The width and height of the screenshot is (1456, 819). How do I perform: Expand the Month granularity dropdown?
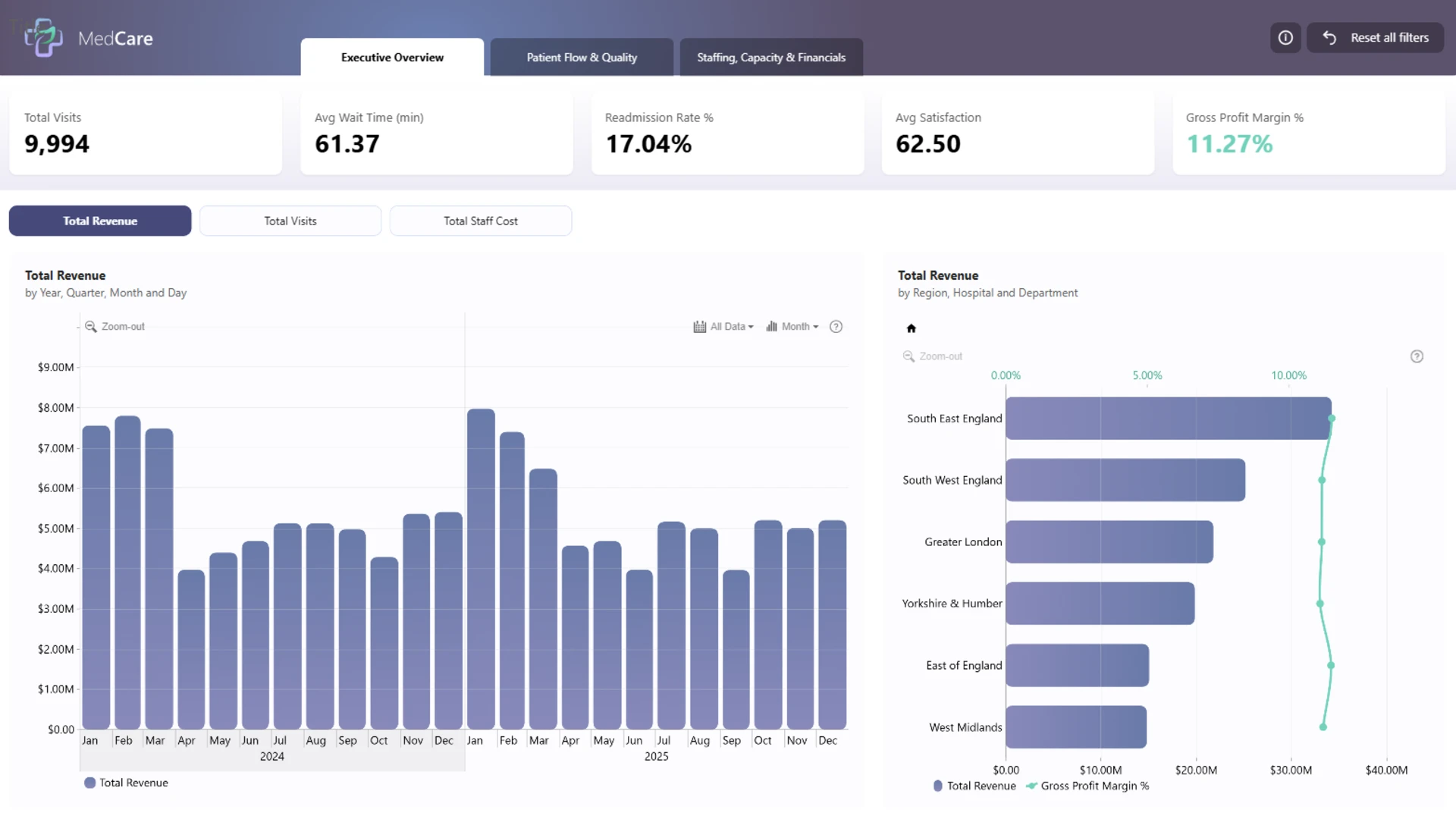pyautogui.click(x=792, y=327)
